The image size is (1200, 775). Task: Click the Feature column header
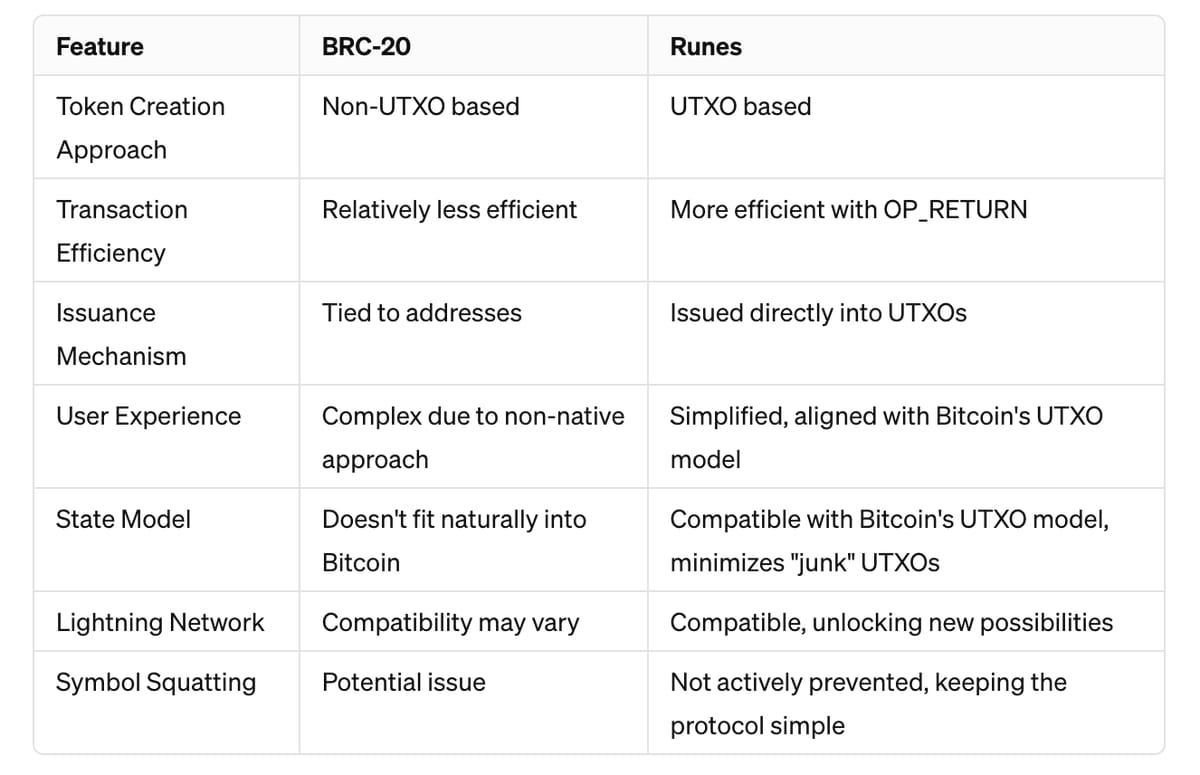[100, 47]
